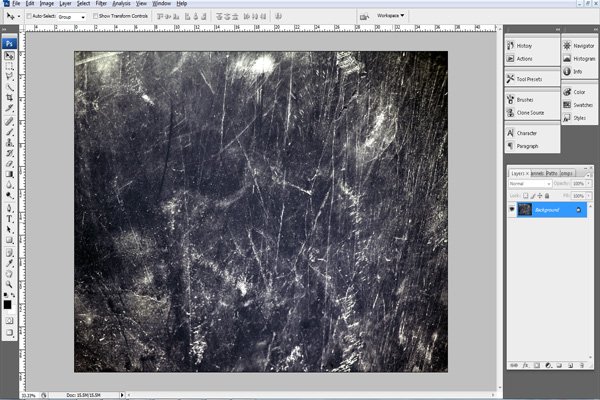Screen dimensions: 600x400
Task: Hide the Background layer eye icon
Action: tap(512, 209)
